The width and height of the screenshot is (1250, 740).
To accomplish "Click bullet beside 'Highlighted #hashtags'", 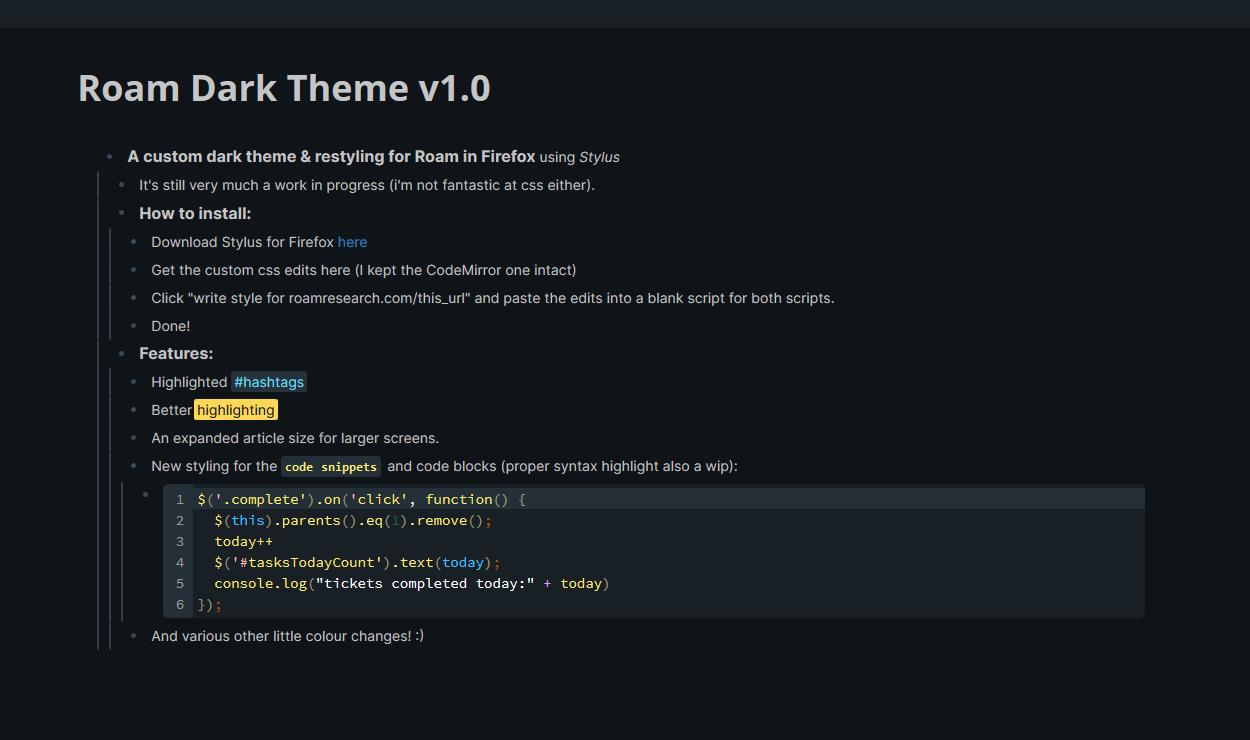I will [133, 382].
